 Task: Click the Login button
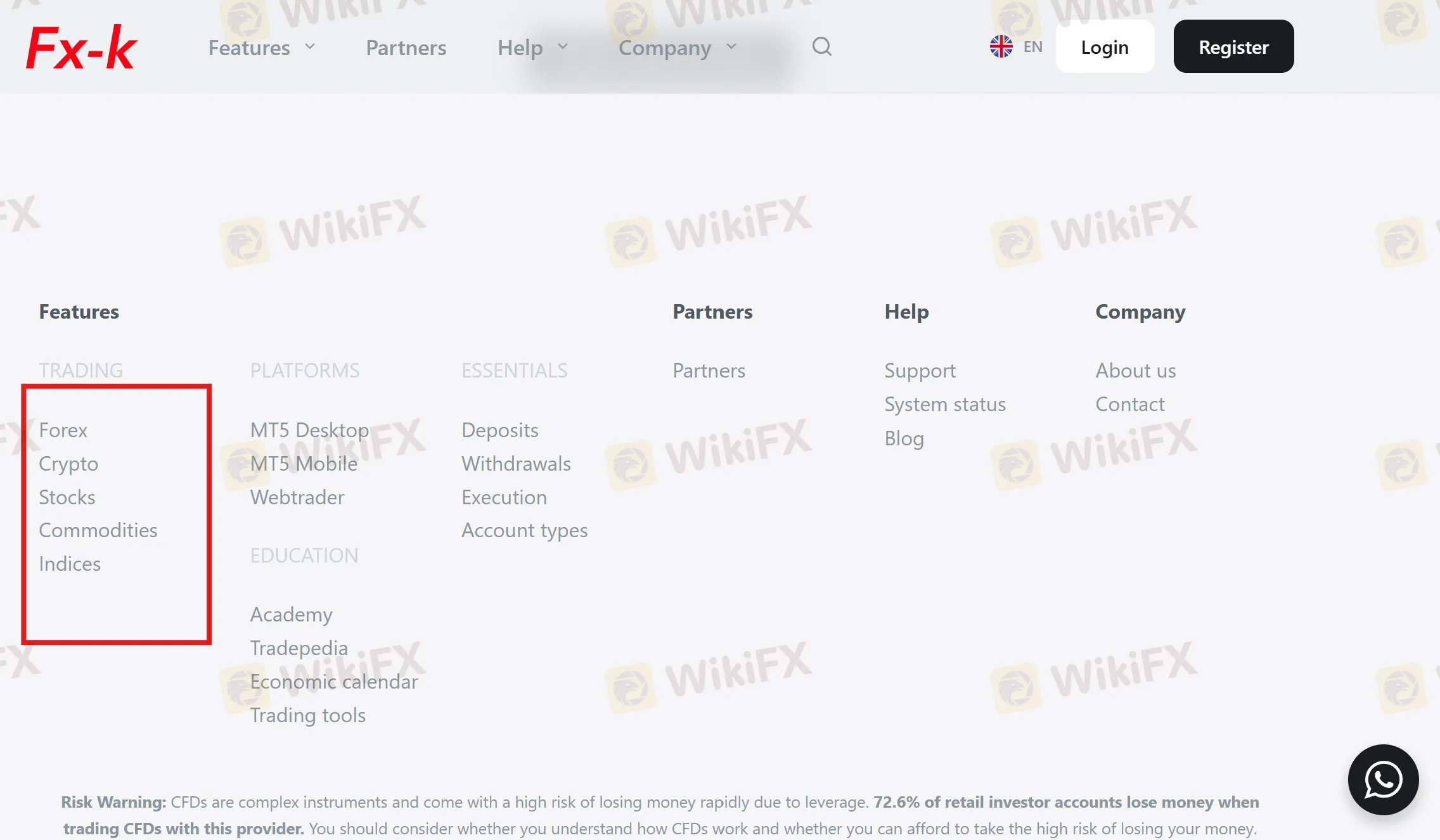(x=1105, y=46)
